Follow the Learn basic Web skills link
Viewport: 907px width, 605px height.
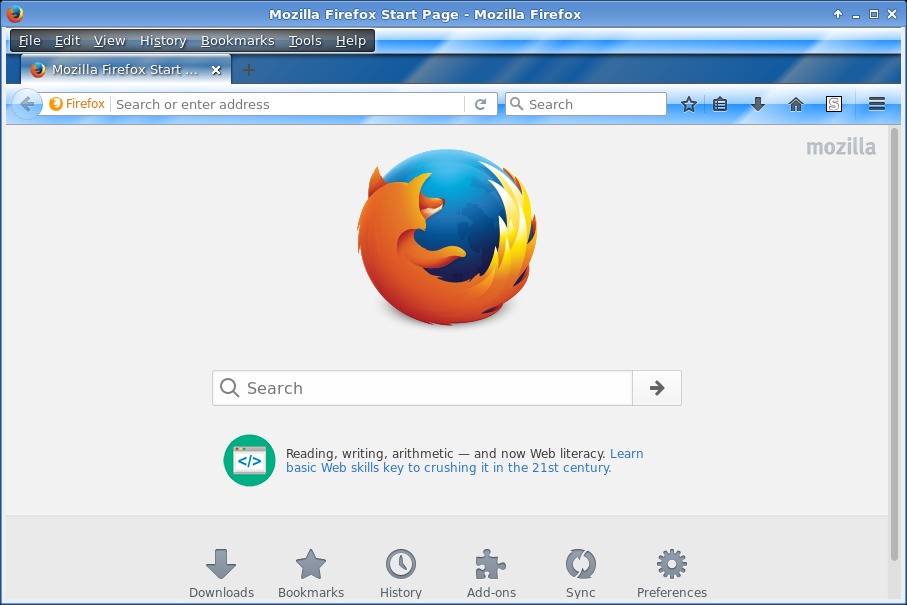pyautogui.click(x=464, y=461)
